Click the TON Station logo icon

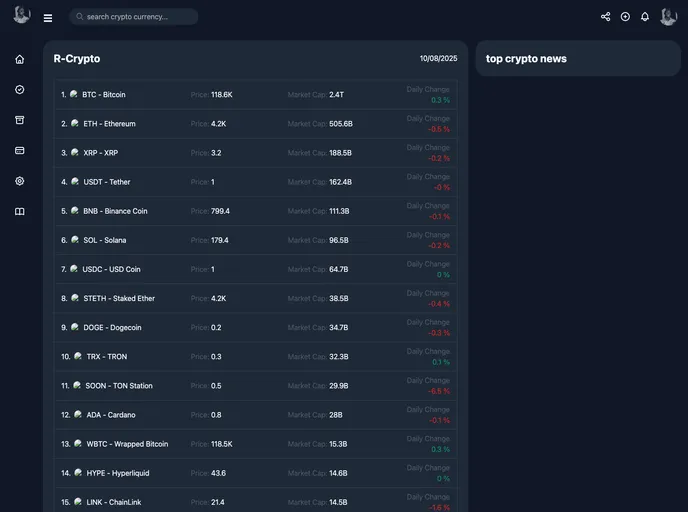click(77, 385)
